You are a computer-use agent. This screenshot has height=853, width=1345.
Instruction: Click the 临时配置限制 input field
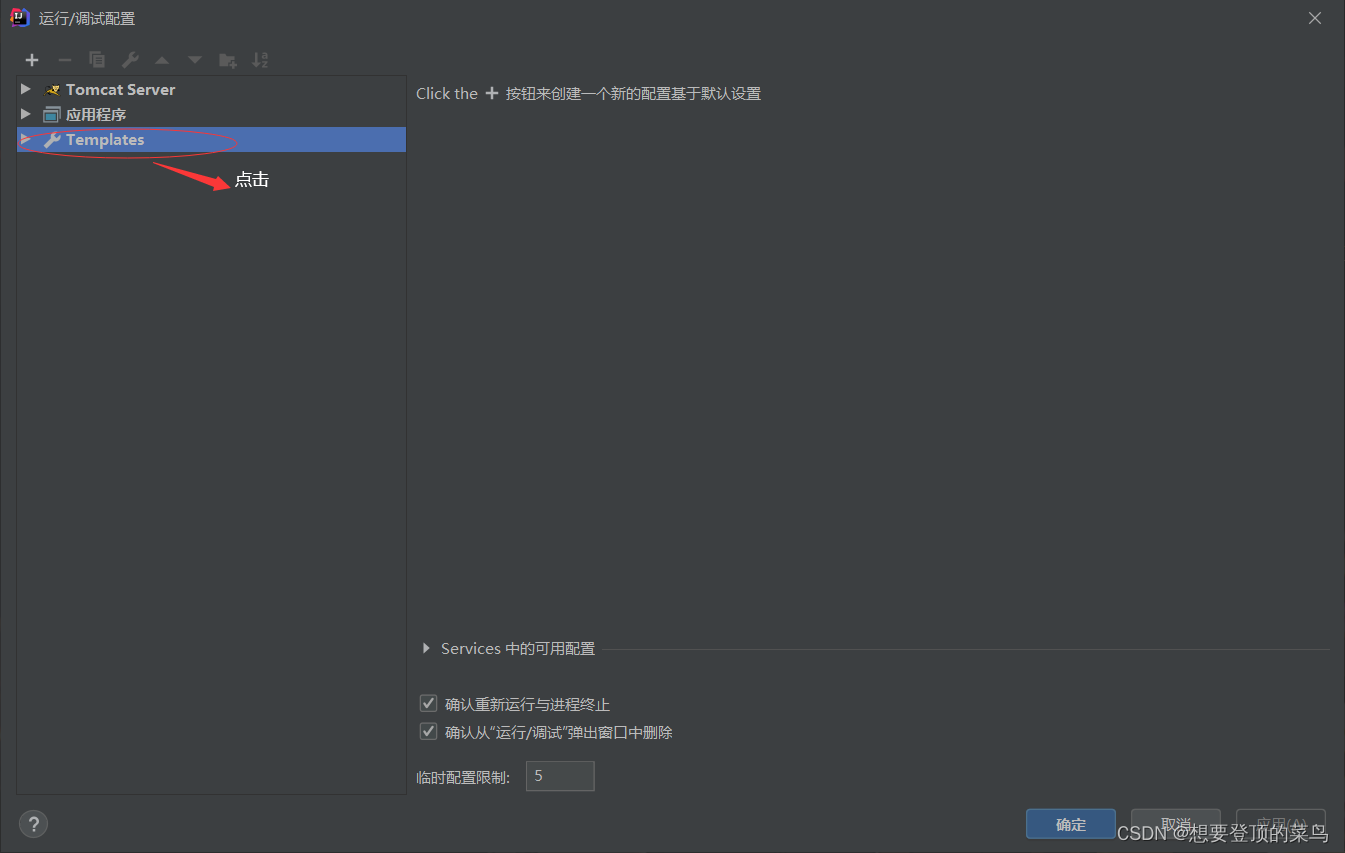coord(560,776)
